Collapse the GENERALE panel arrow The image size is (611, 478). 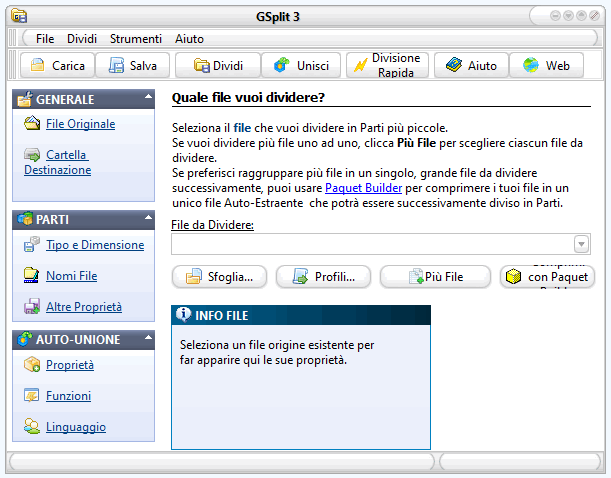(148, 96)
